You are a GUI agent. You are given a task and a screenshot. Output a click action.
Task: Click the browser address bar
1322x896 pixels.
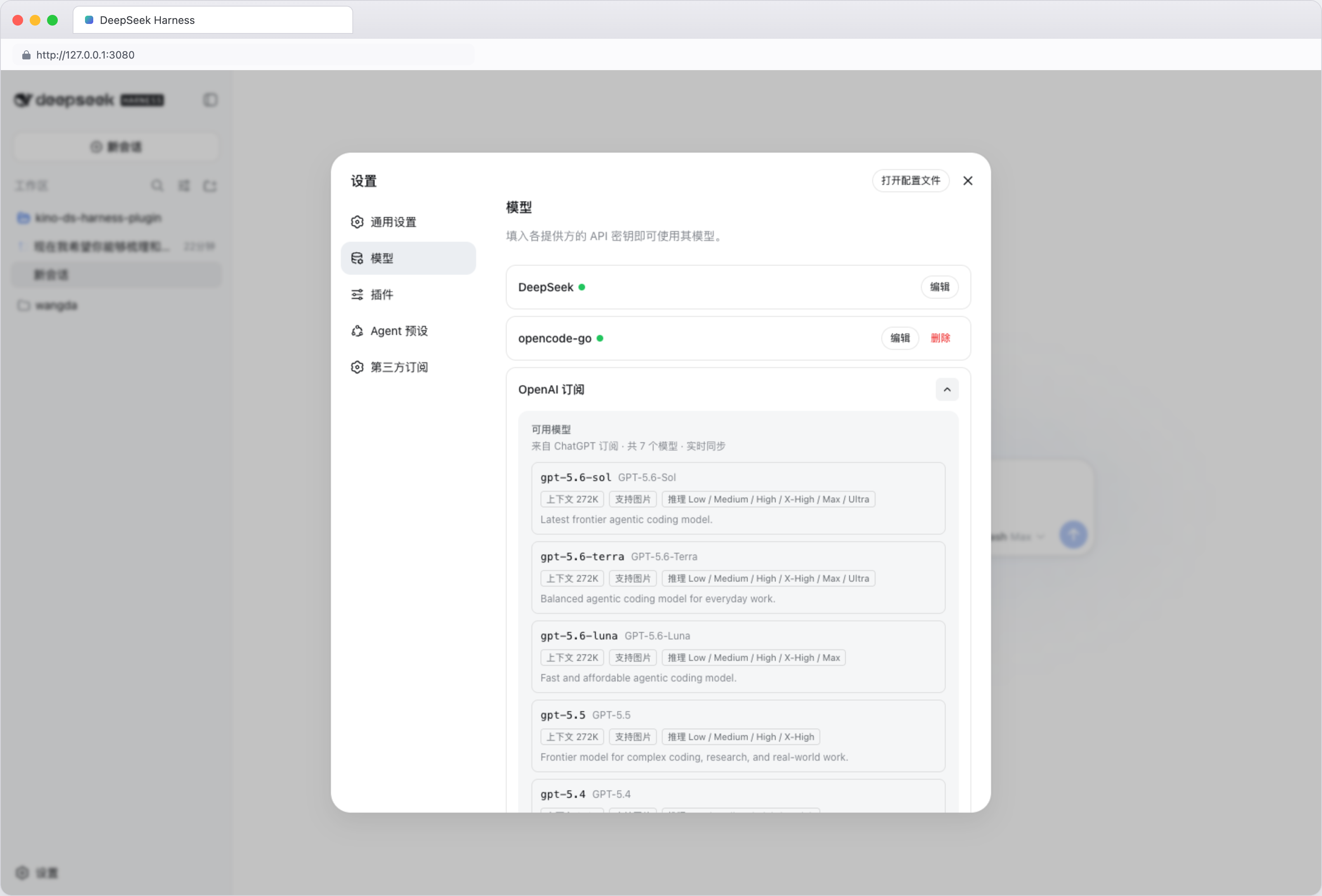coord(243,54)
